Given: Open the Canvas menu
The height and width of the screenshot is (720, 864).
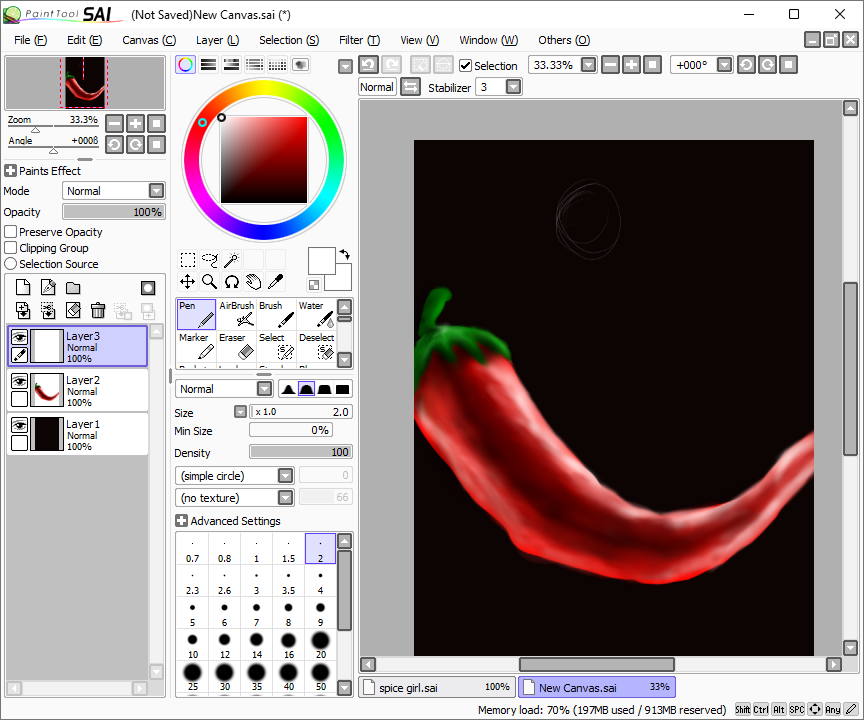Looking at the screenshot, I should pyautogui.click(x=149, y=40).
